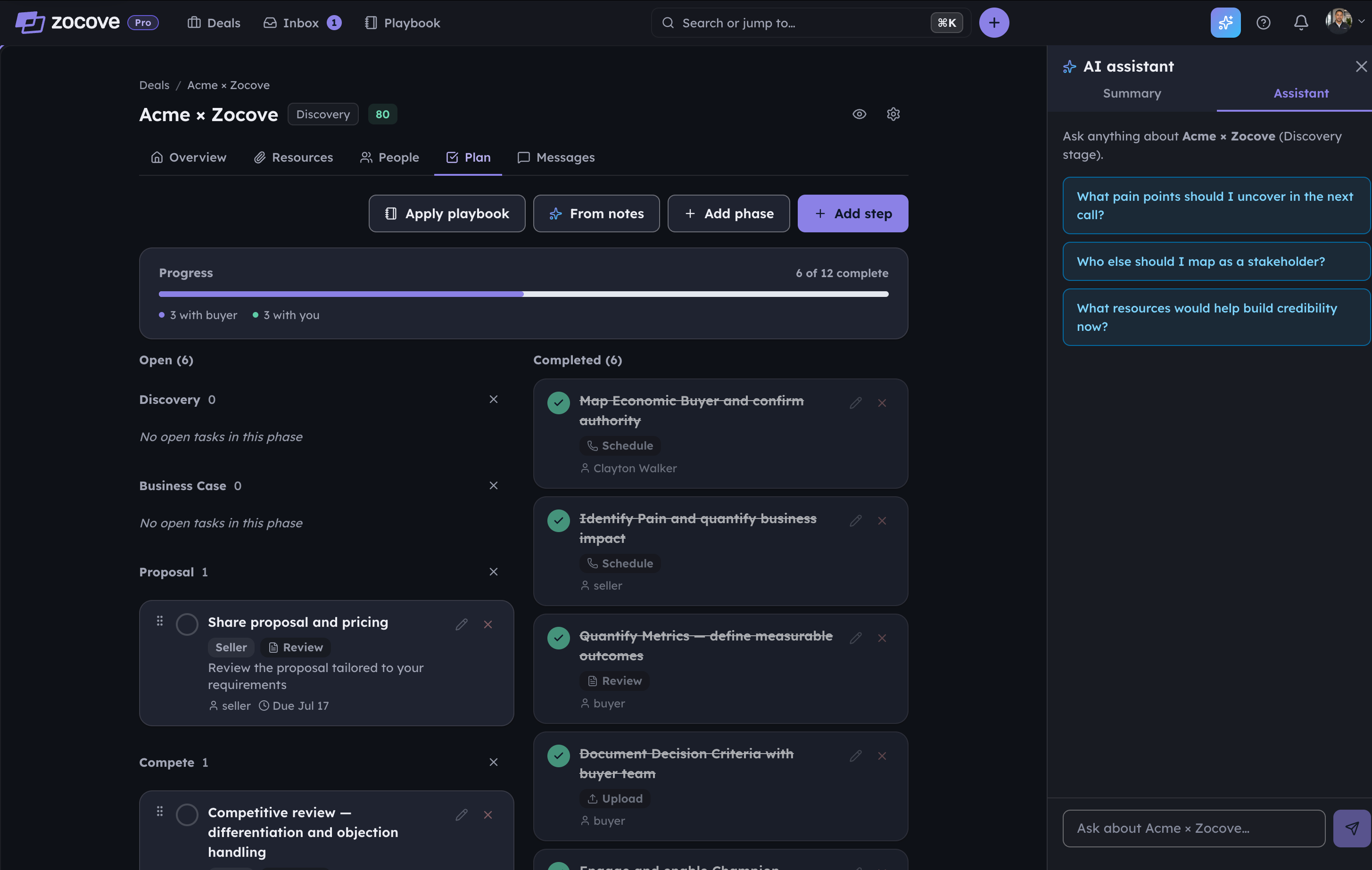Edit Quantify Metrics completed step
Image resolution: width=1372 pixels, height=870 pixels.
coord(855,638)
